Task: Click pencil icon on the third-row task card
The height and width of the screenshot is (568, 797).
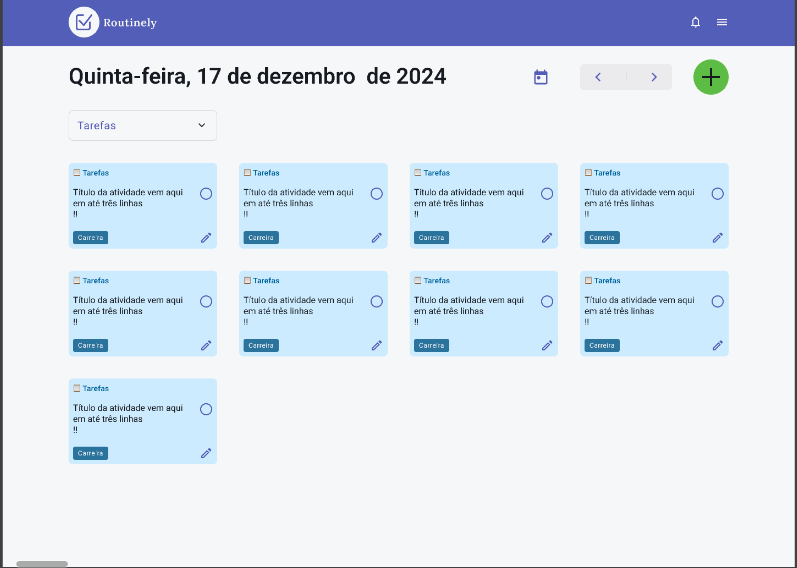Action: click(x=206, y=453)
